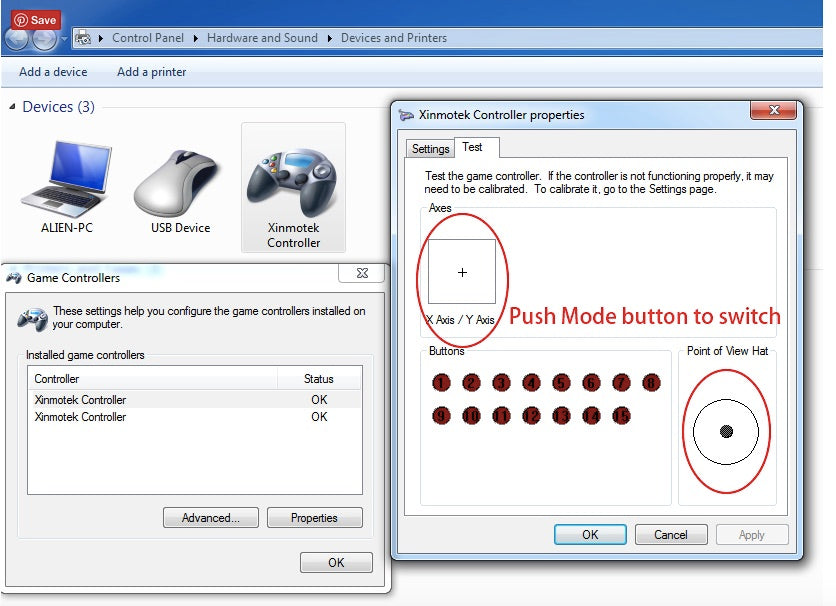Select the Test tab
Viewport: 836px width, 606px height.
(472, 147)
